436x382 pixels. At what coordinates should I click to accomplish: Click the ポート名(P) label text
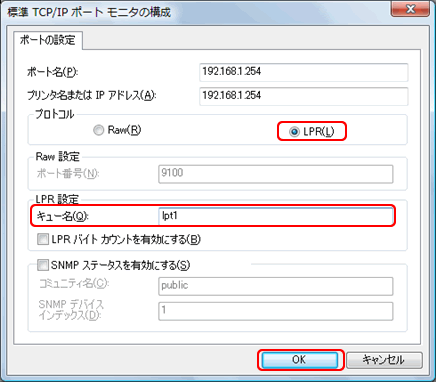tap(52, 72)
